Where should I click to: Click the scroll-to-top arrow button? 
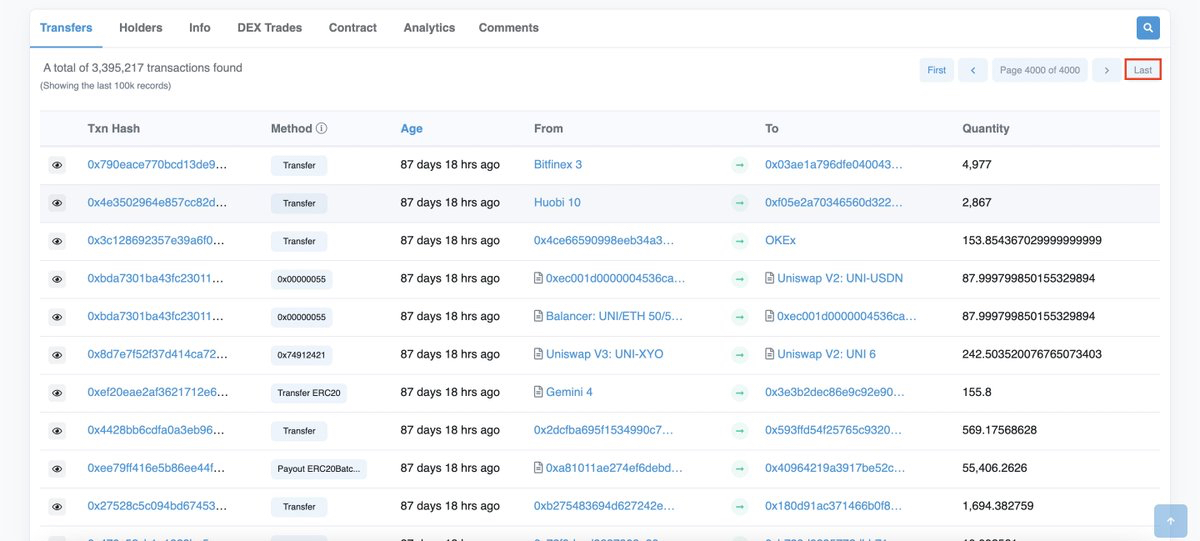click(x=1170, y=521)
